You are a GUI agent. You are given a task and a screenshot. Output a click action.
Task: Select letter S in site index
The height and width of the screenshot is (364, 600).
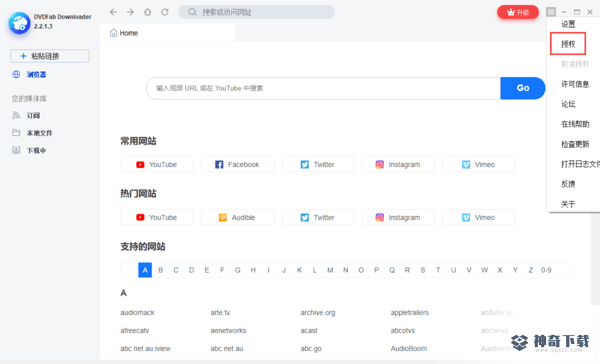click(422, 270)
